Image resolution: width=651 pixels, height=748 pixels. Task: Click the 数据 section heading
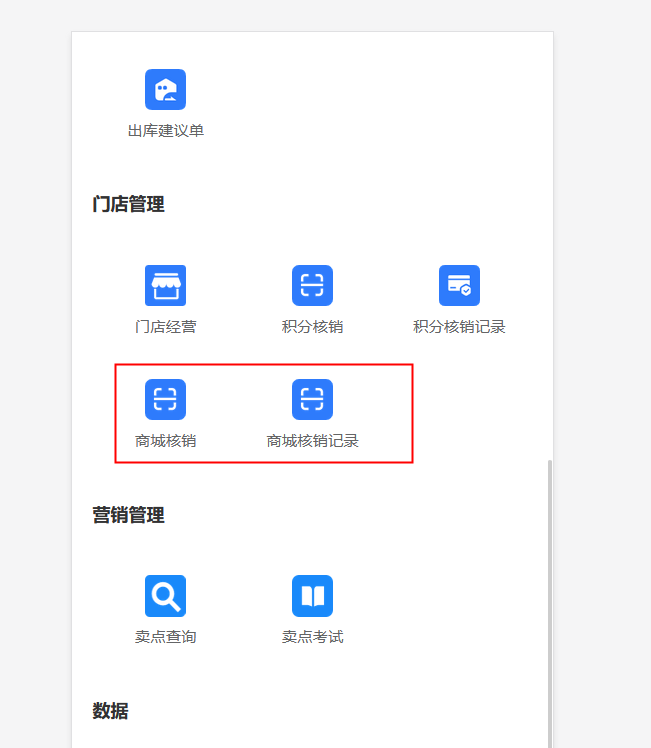(110, 711)
